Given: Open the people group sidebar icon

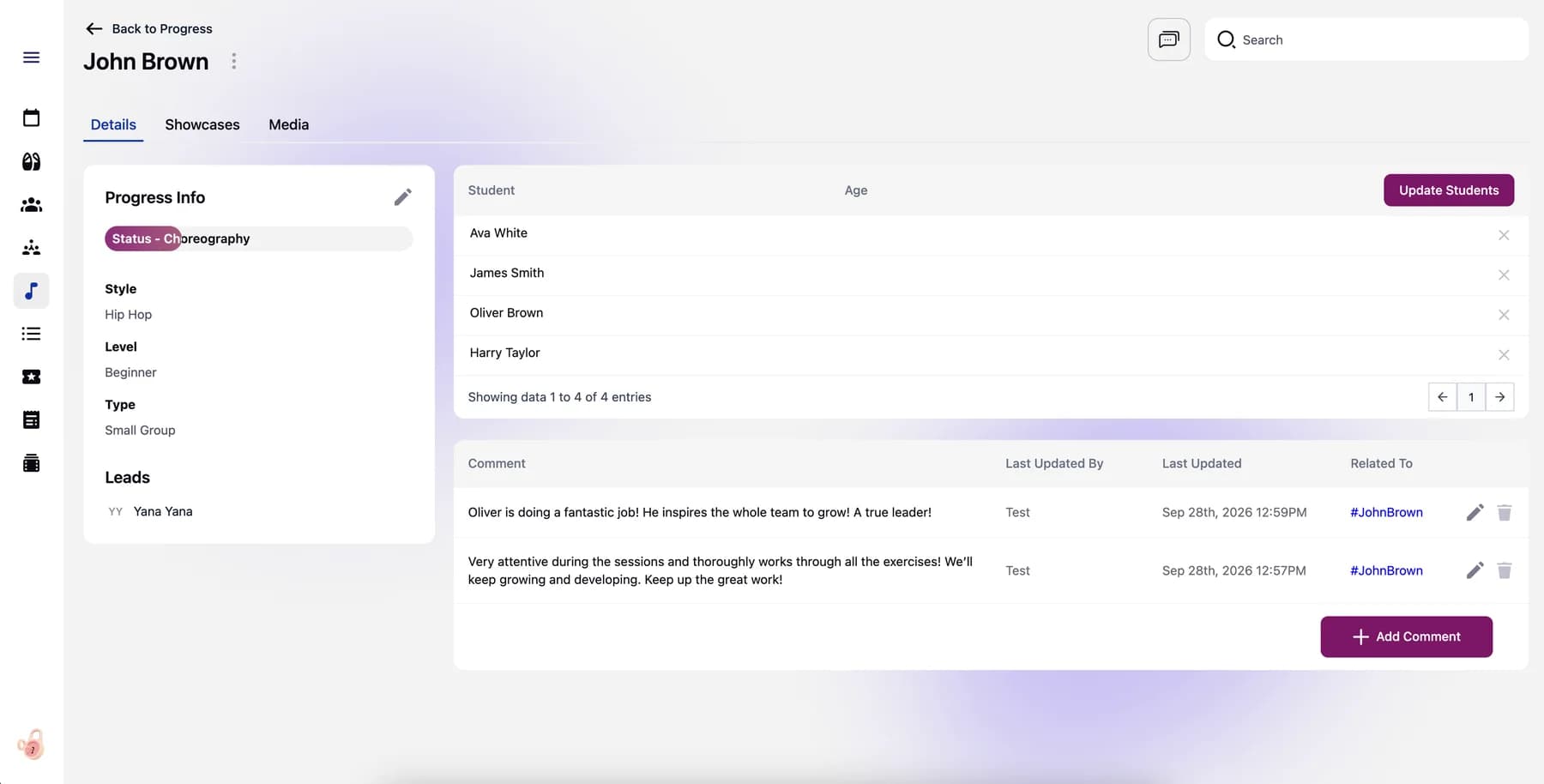Looking at the screenshot, I should 31,205.
